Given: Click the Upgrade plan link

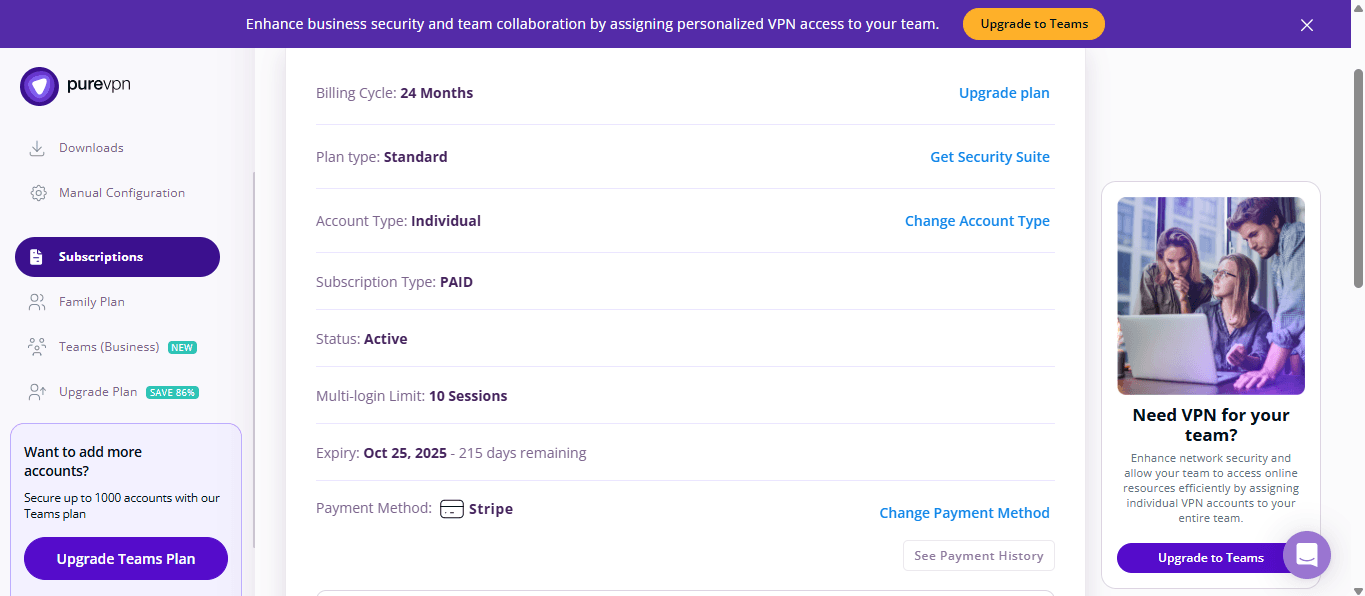Looking at the screenshot, I should pyautogui.click(x=1004, y=93).
